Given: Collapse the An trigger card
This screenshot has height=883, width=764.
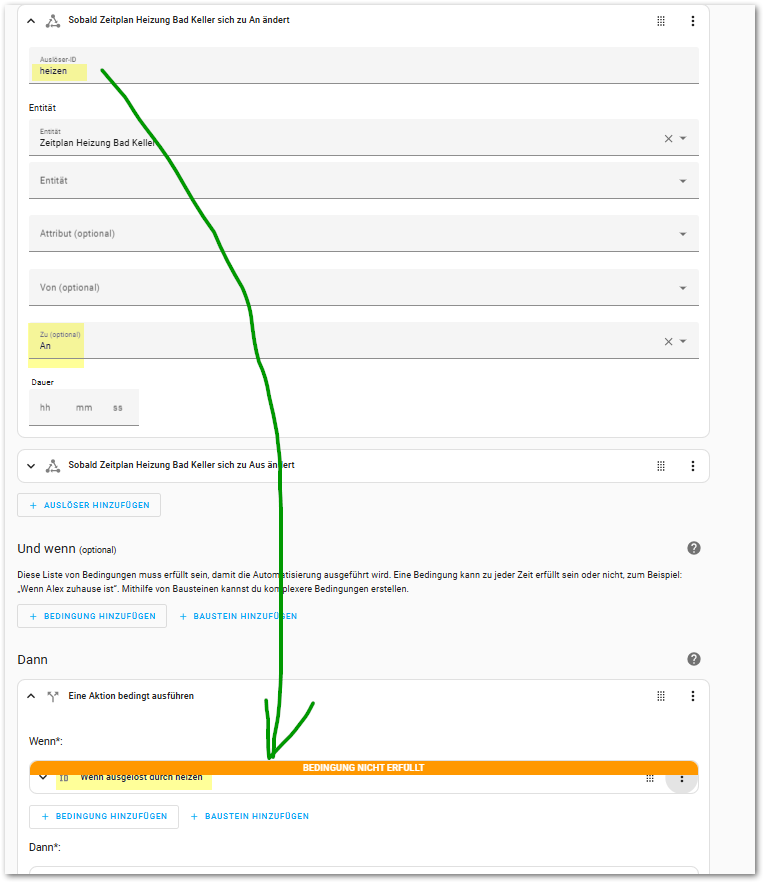Looking at the screenshot, I should click(x=31, y=20).
